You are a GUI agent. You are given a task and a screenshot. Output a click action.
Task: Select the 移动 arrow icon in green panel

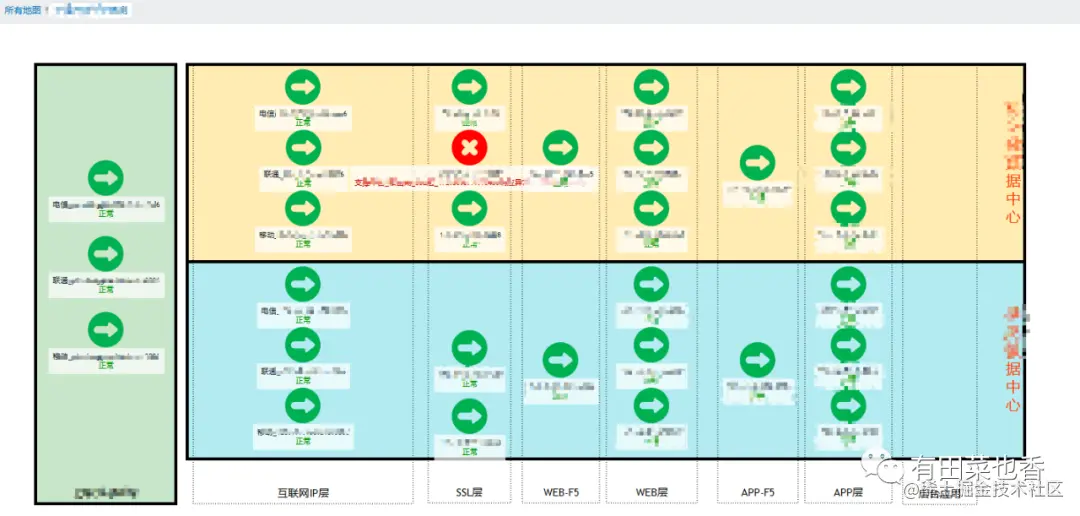(105, 329)
